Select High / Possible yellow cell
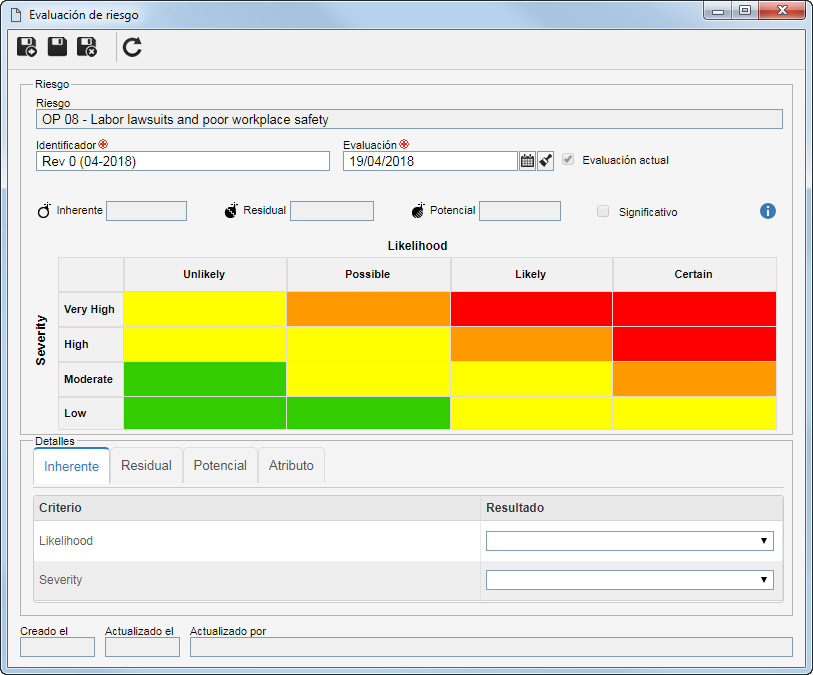 click(x=368, y=344)
